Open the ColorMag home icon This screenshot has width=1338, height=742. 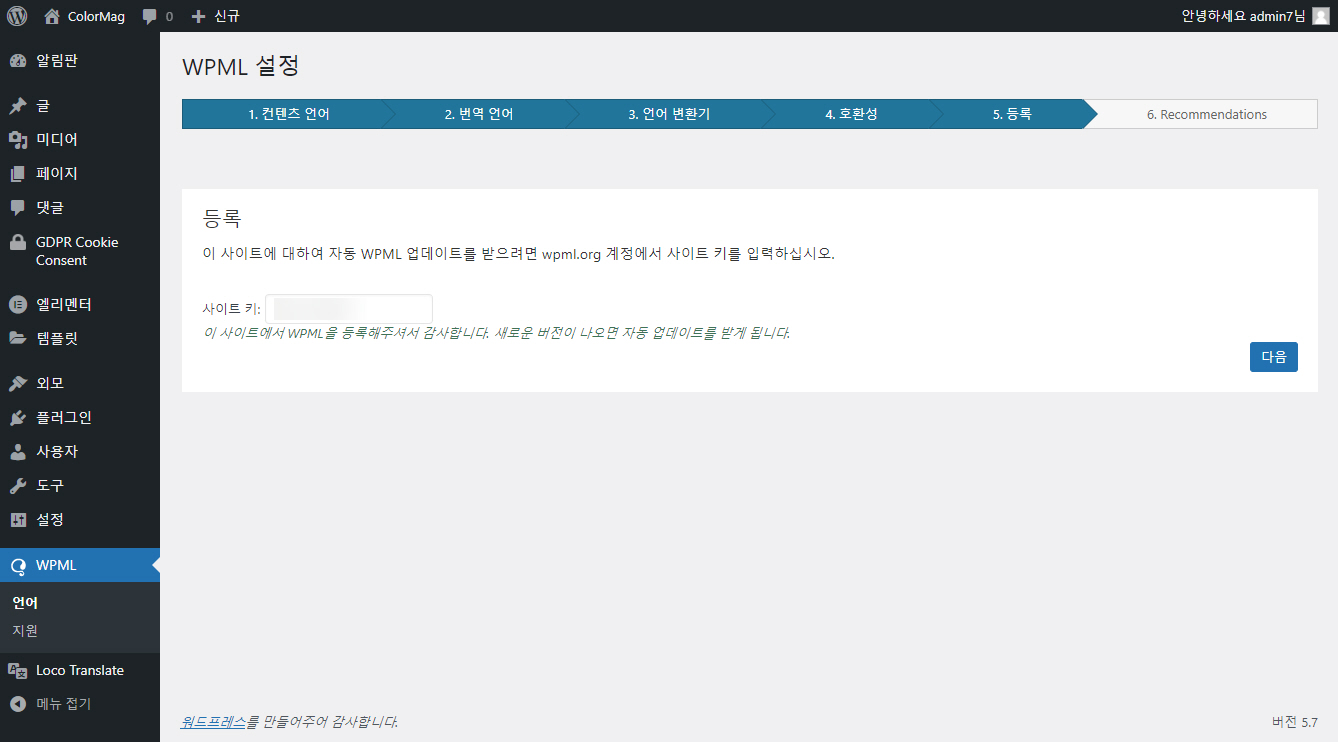(52, 16)
